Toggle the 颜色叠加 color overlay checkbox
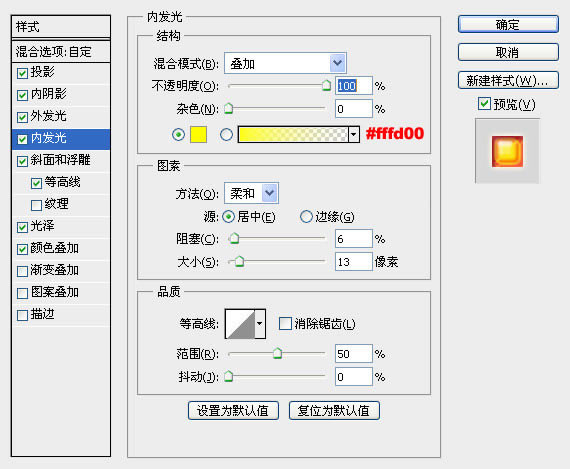Viewport: 570px width, 469px height. click(x=22, y=249)
